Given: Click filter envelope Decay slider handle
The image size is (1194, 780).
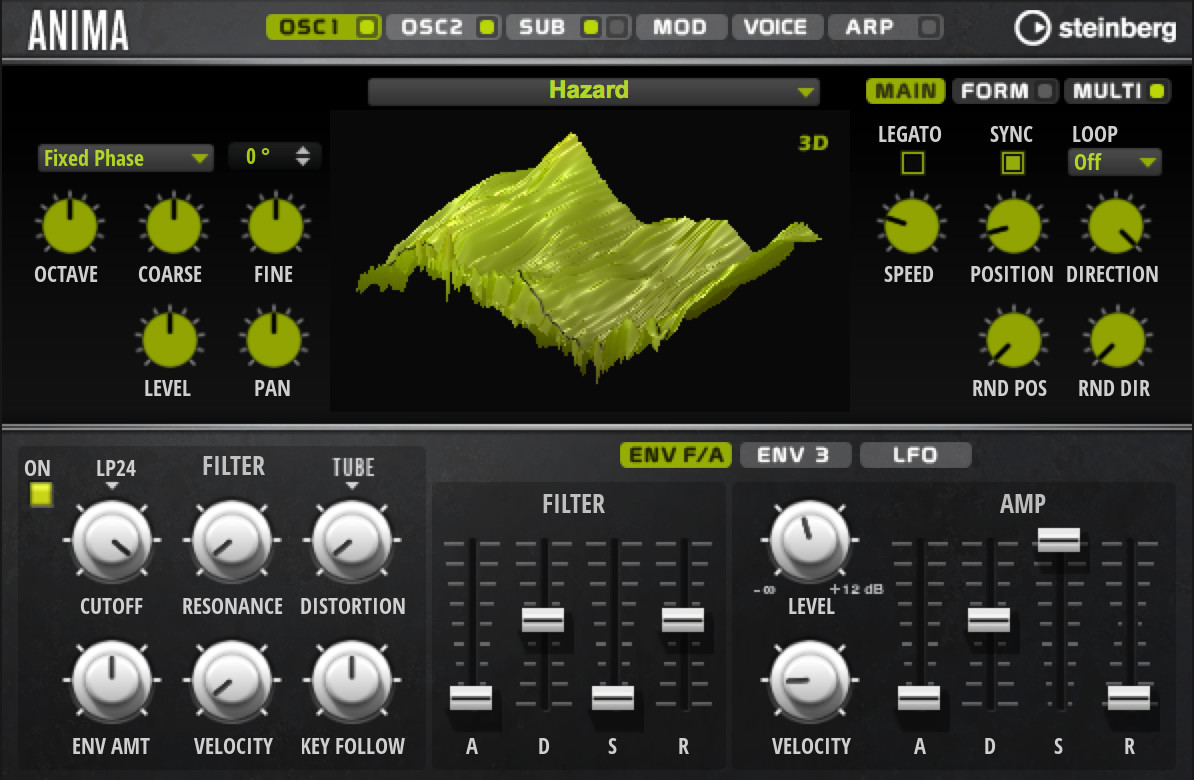Looking at the screenshot, I should (x=543, y=620).
